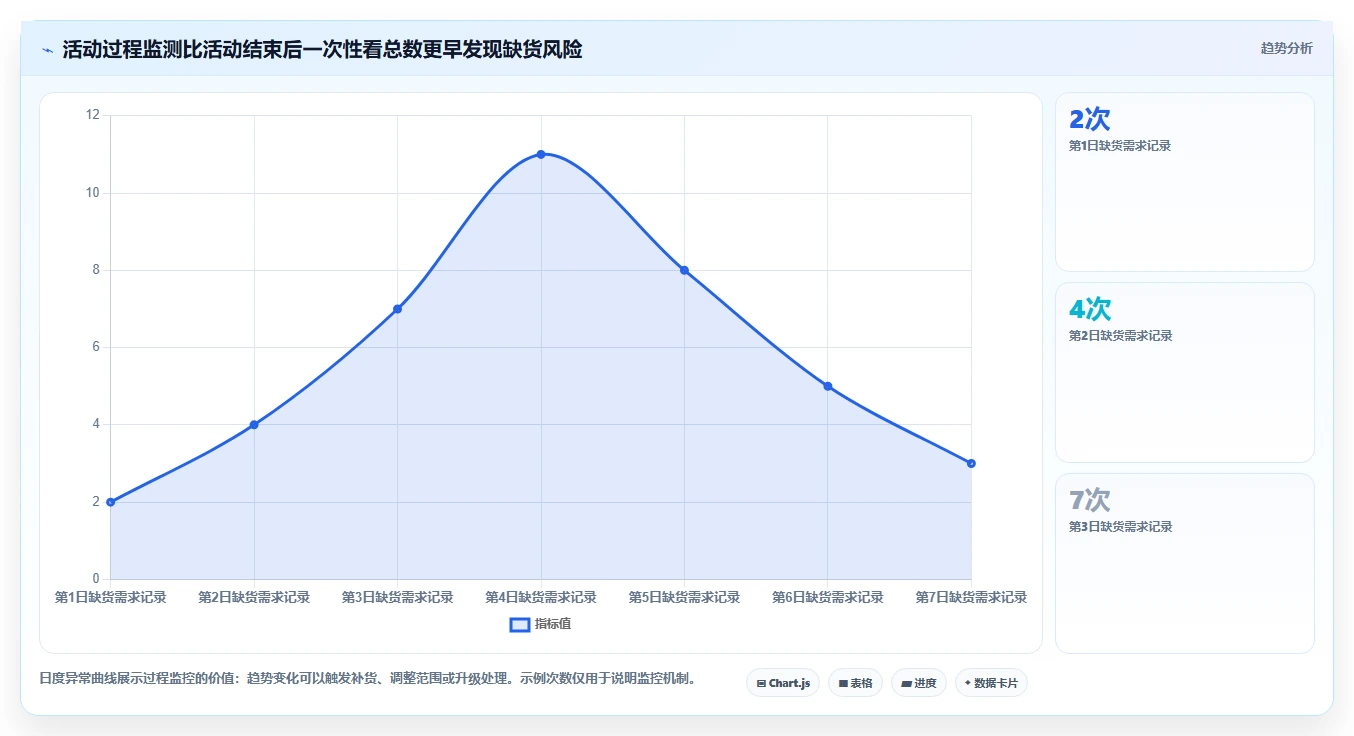Click the Chart.js tag
The image size is (1354, 736).
pyautogui.click(x=783, y=683)
